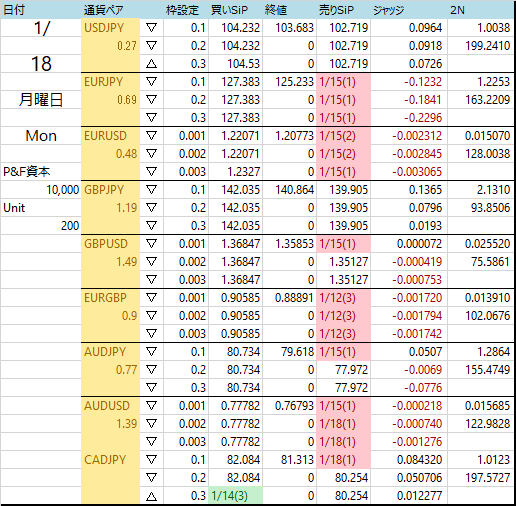Image resolution: width=516 pixels, height=506 pixels.
Task: Click the Mon weekday cell
Action: pyautogui.click(x=41, y=136)
